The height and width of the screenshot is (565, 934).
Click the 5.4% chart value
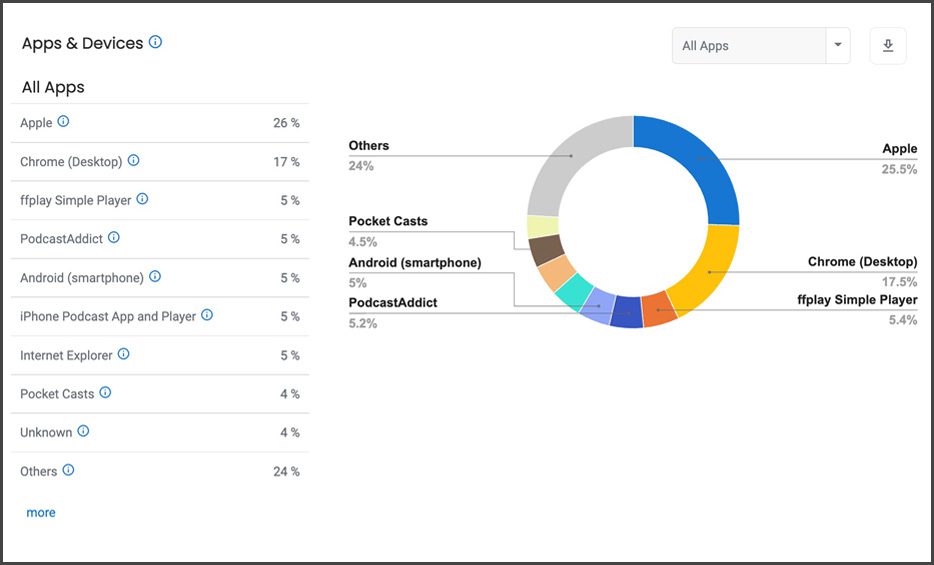(x=903, y=320)
